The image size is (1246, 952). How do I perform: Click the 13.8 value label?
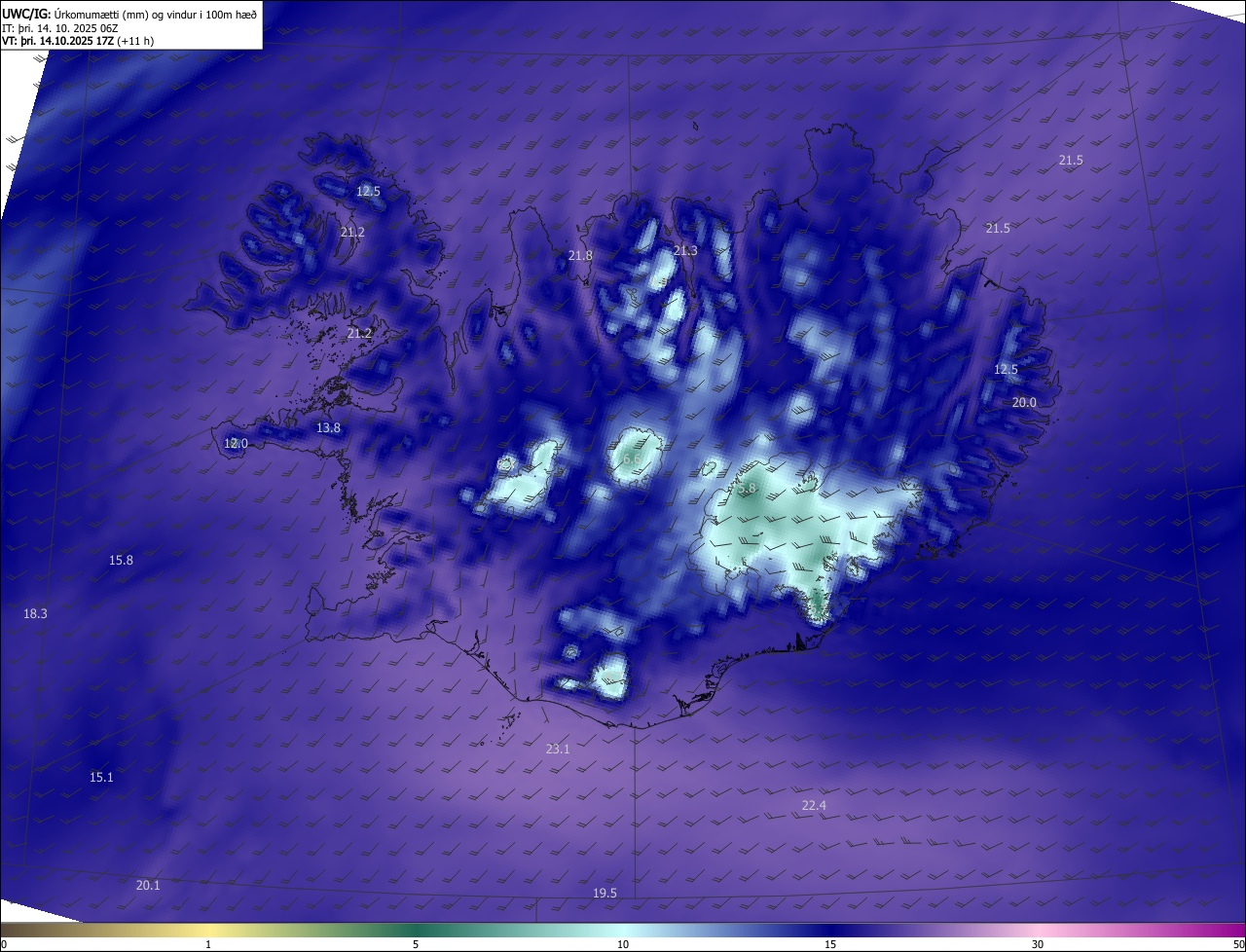point(329,427)
